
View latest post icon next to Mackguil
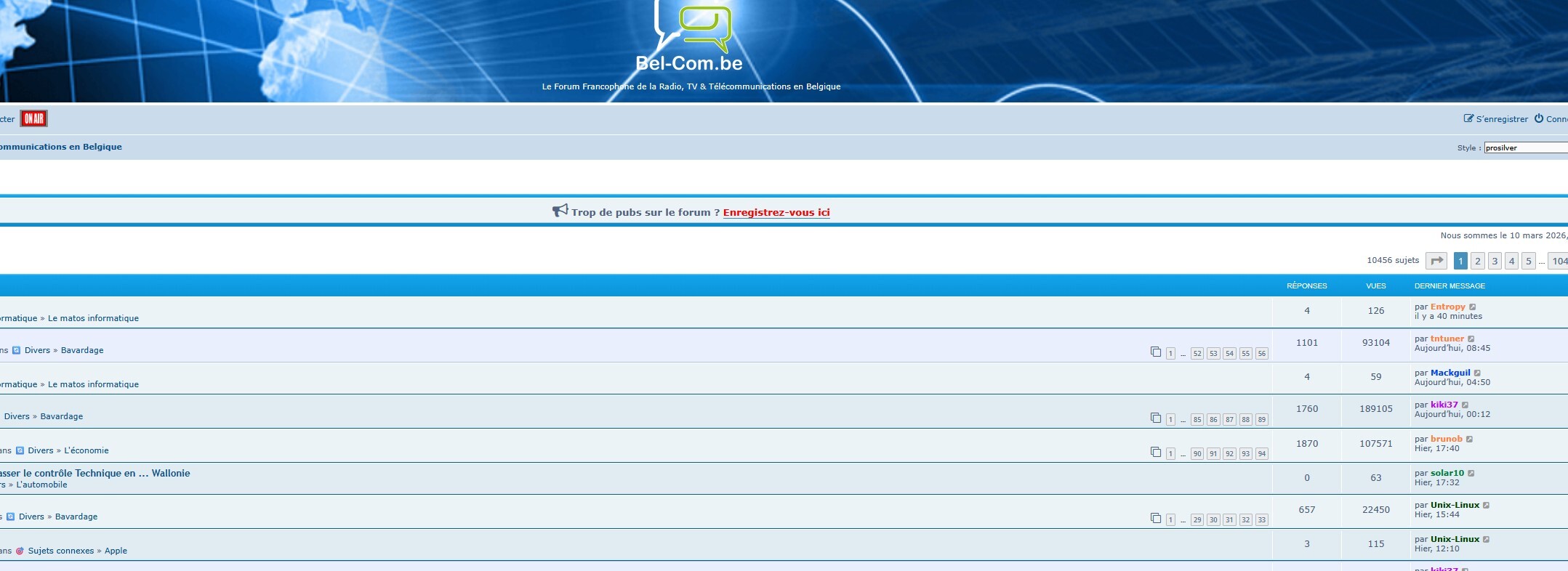coord(1477,373)
